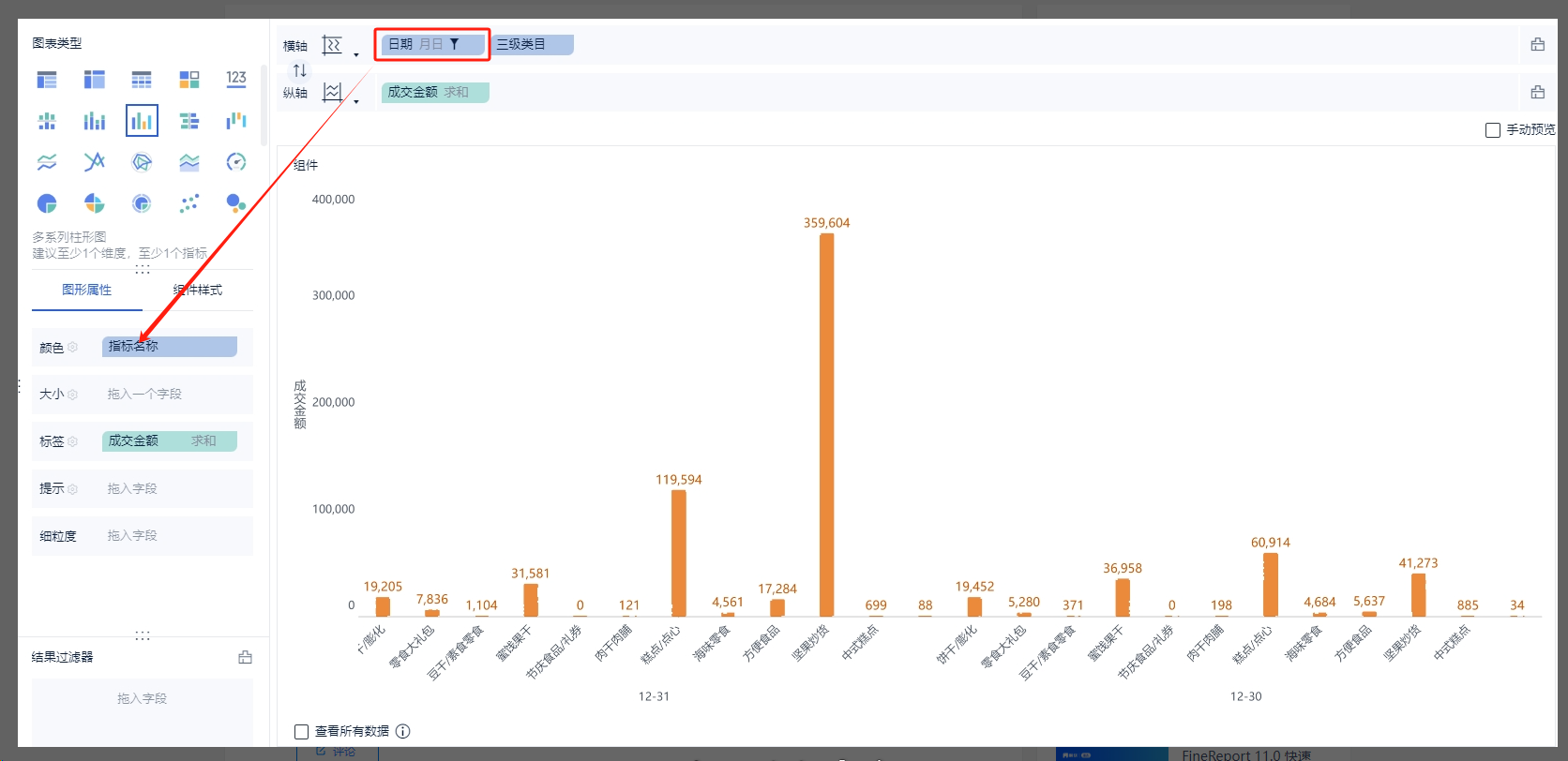1568x761 pixels.
Task: Select the rose chart icon
Action: tap(94, 203)
